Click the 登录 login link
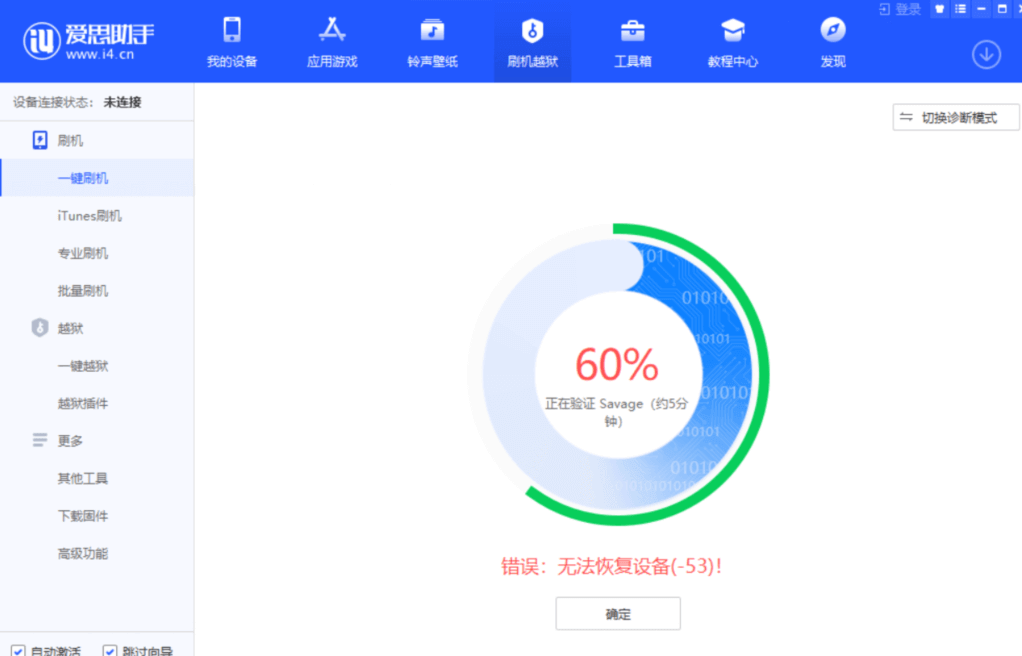This screenshot has width=1022, height=656. click(900, 9)
